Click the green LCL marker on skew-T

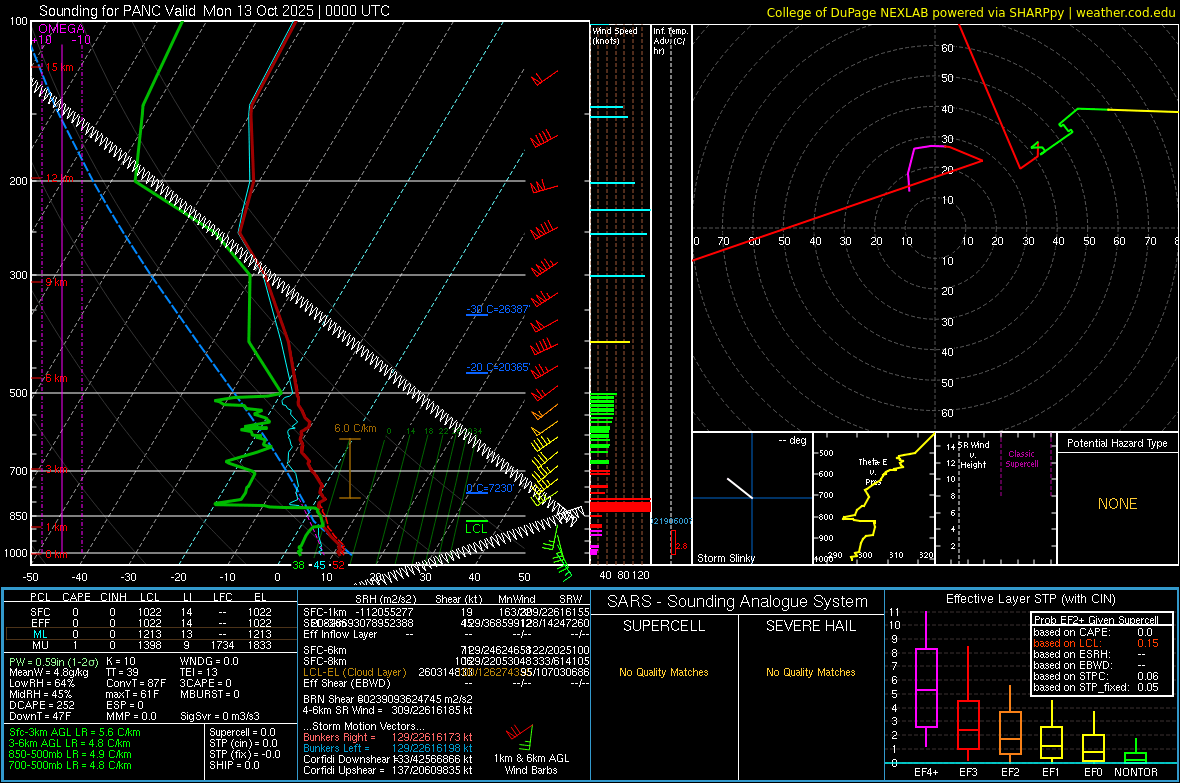(476, 527)
